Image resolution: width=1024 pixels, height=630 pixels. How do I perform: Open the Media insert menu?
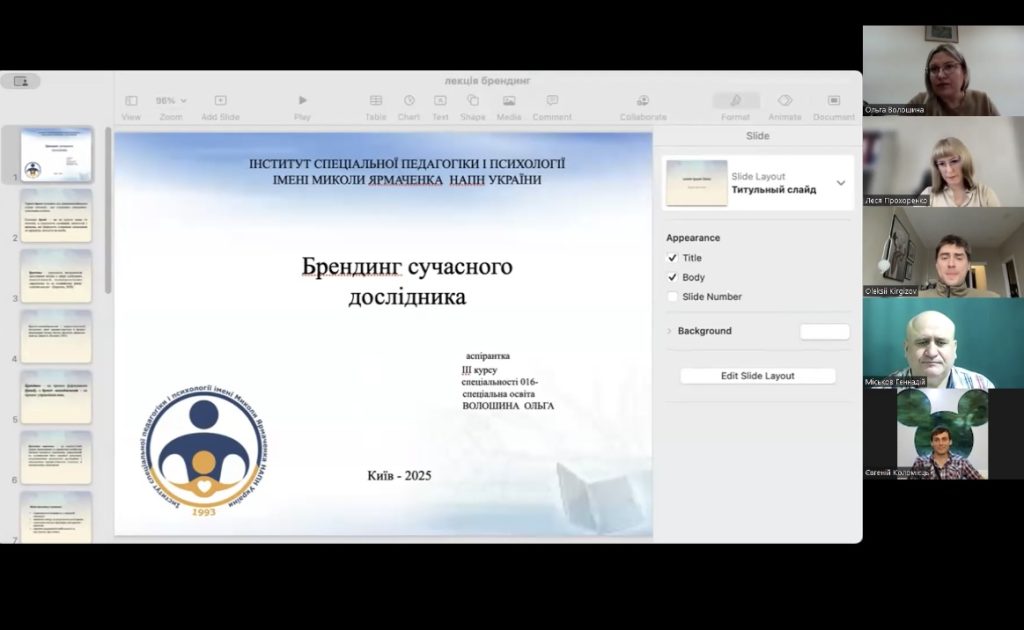[509, 101]
